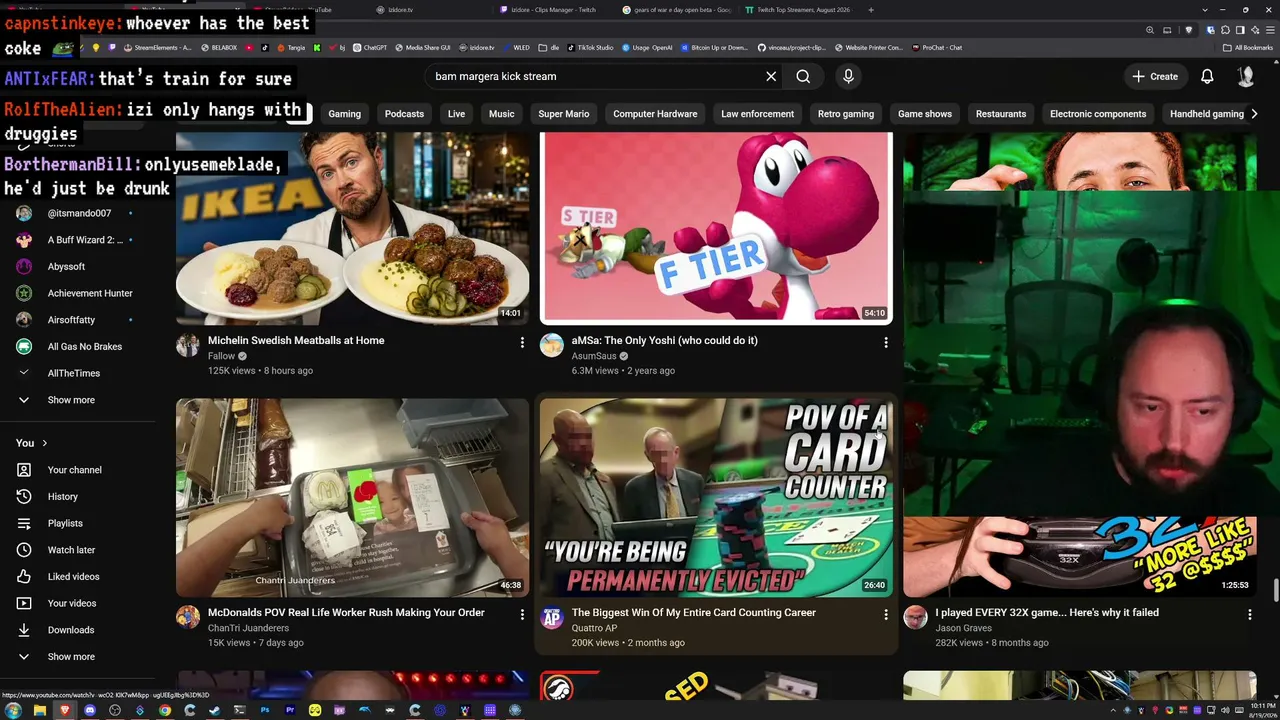Viewport: 1280px width, 720px height.
Task: Open more options for Swedish Meatballs video
Action: coord(521,342)
